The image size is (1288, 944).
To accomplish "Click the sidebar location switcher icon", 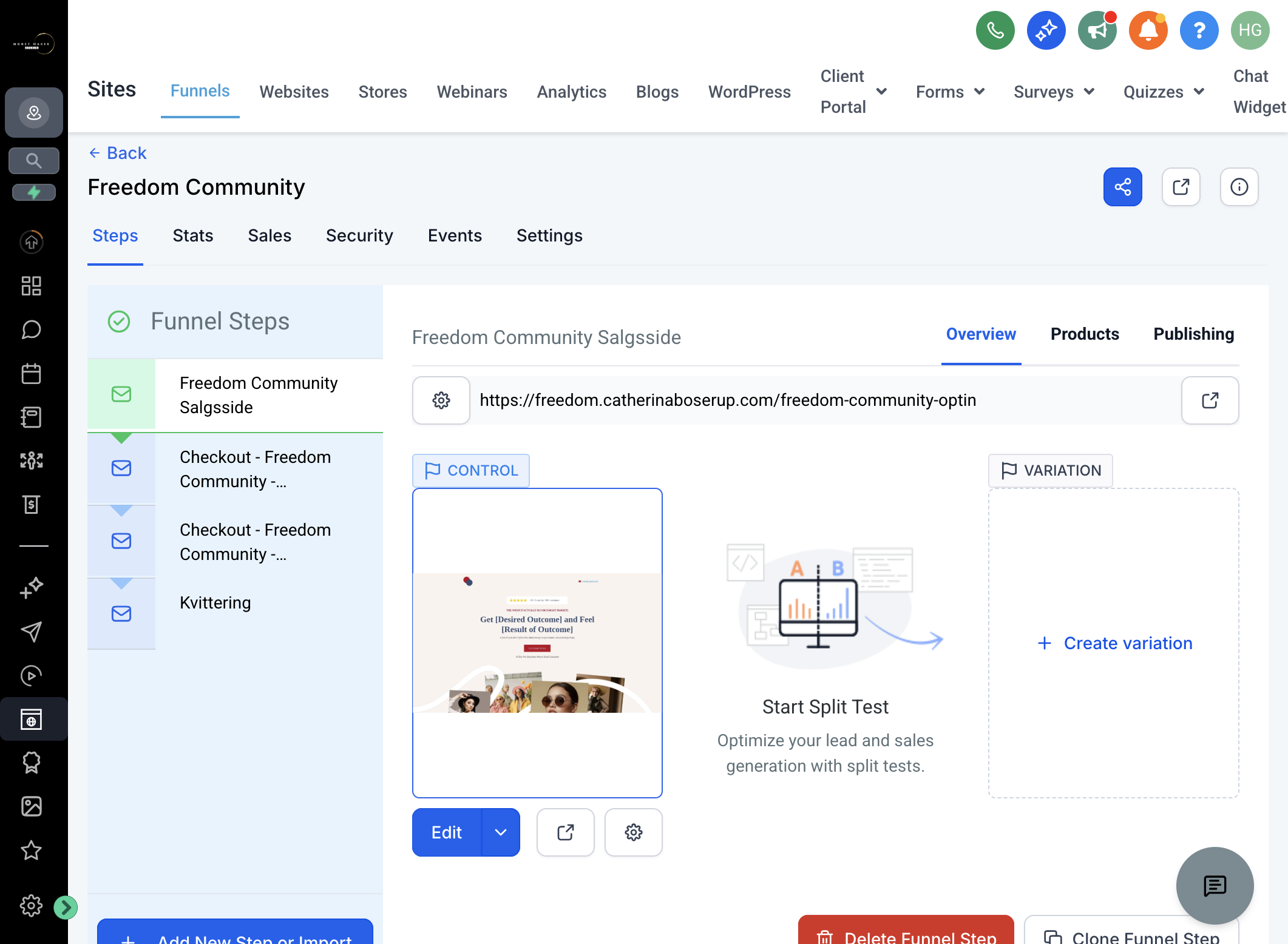I will click(x=34, y=113).
